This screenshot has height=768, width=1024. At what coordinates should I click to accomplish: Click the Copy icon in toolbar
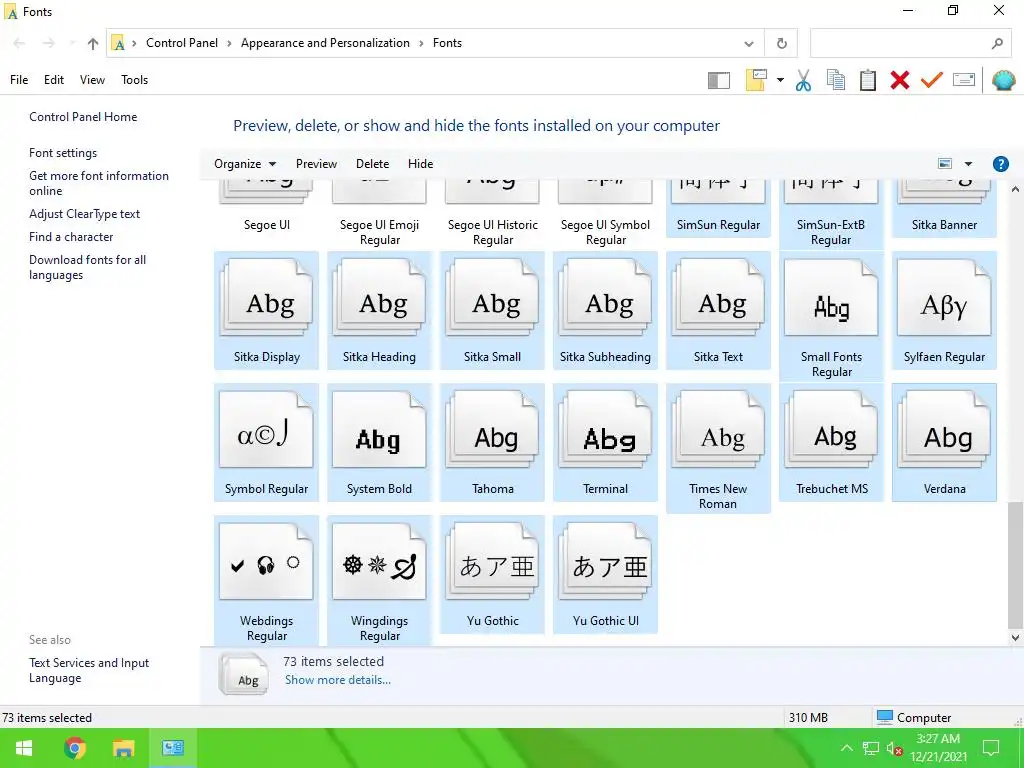tap(836, 80)
